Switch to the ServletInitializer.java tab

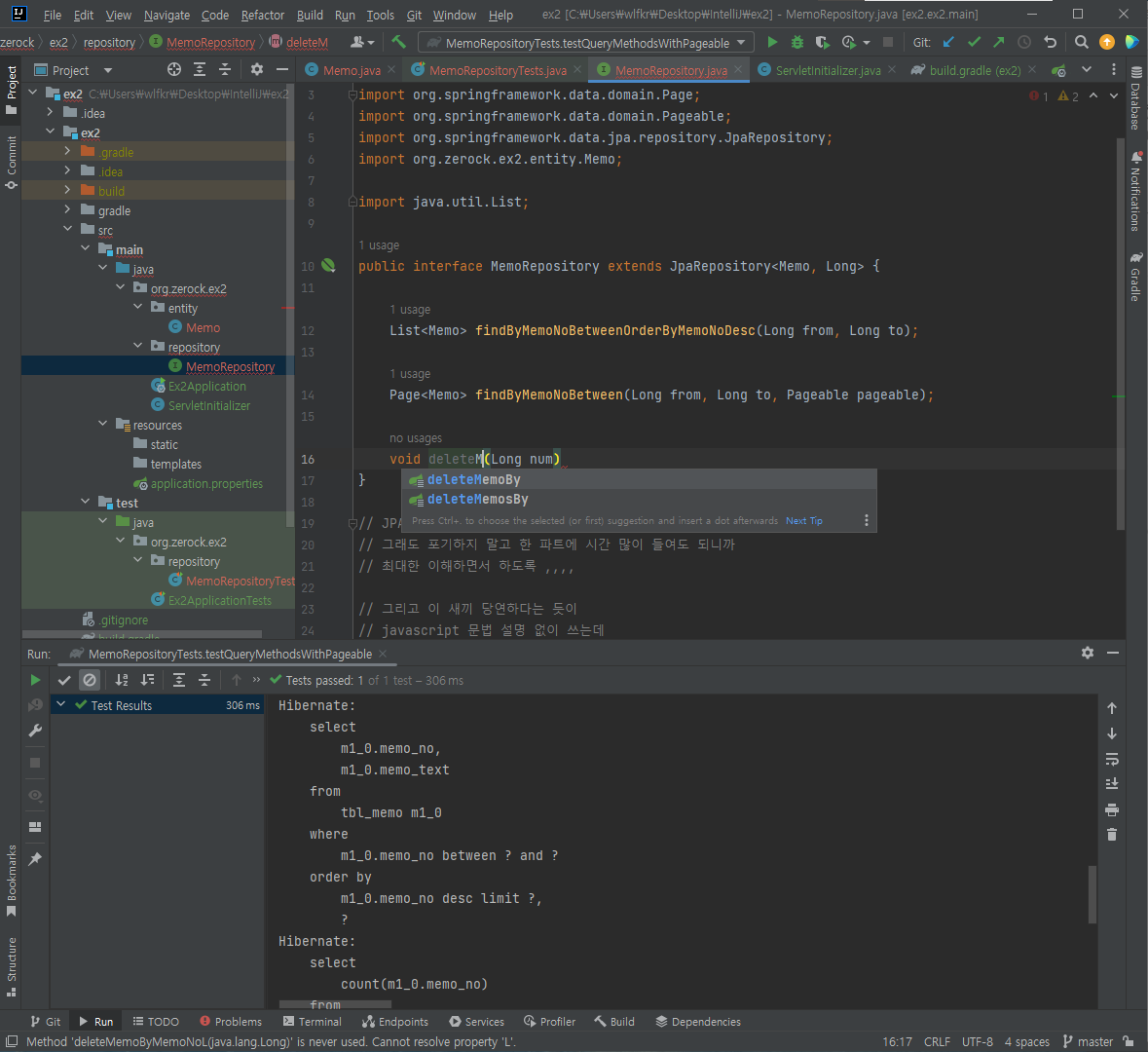point(828,70)
